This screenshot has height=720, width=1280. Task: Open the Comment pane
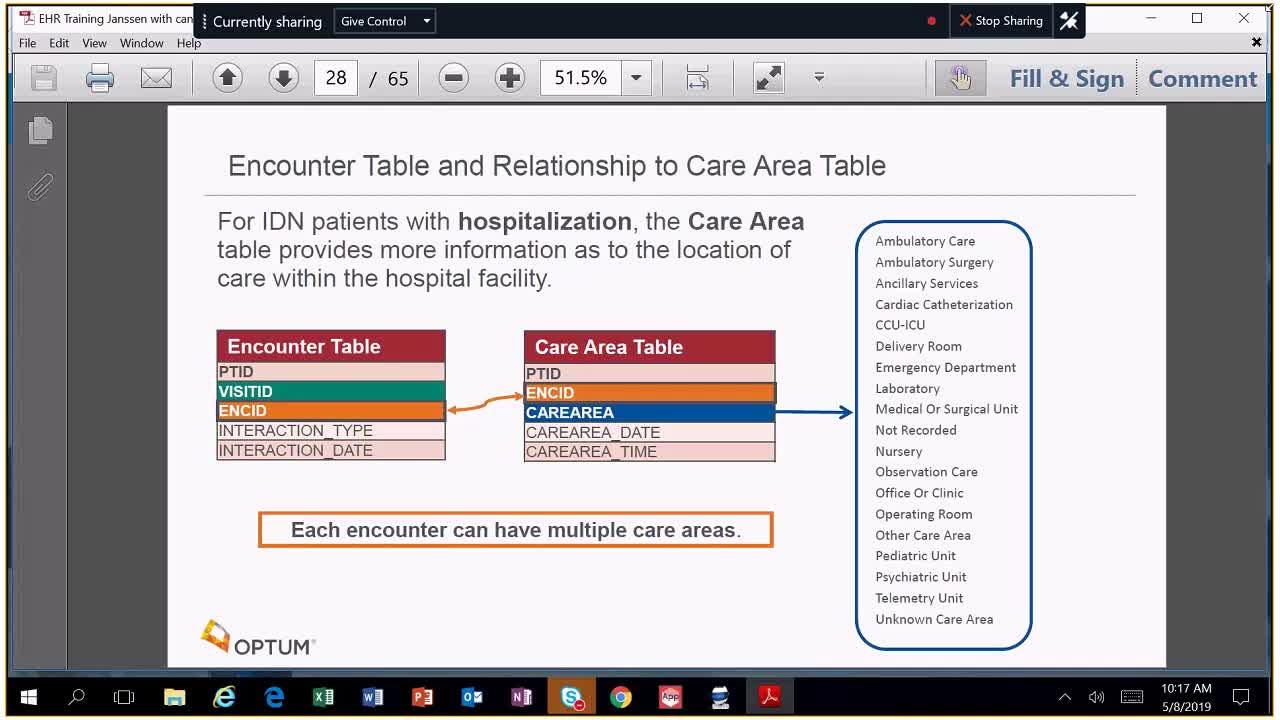[x=1202, y=78]
